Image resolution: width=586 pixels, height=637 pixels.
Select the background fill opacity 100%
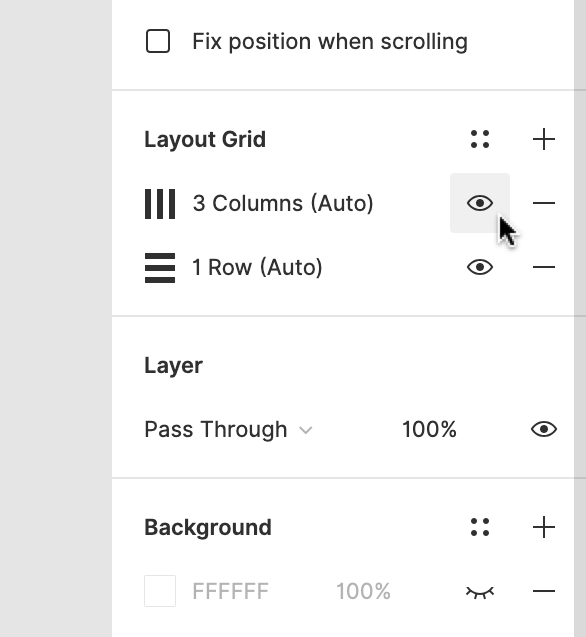click(363, 591)
